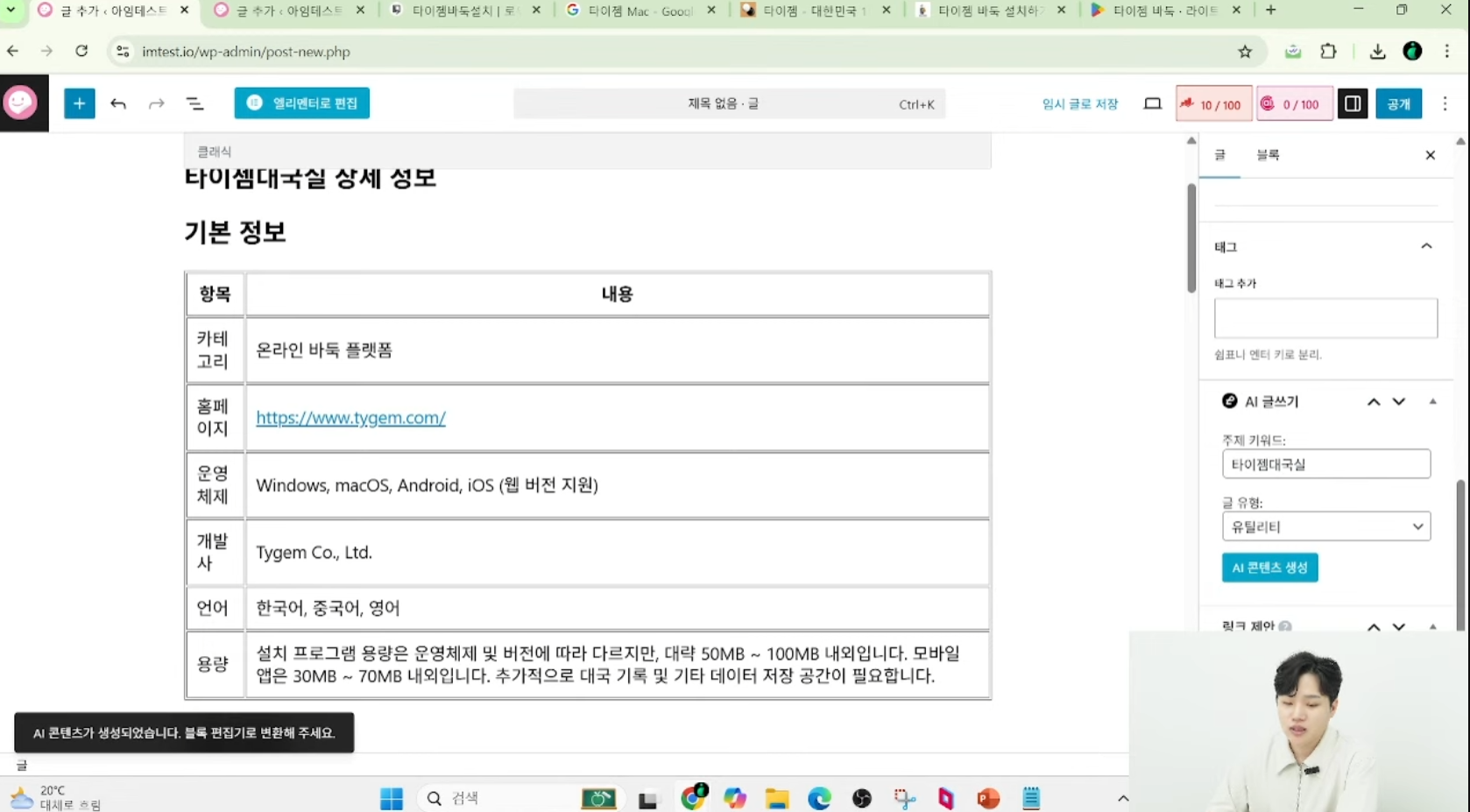The image size is (1470, 812).
Task: Bookmark this page with the star icon
Action: [x=1245, y=52]
